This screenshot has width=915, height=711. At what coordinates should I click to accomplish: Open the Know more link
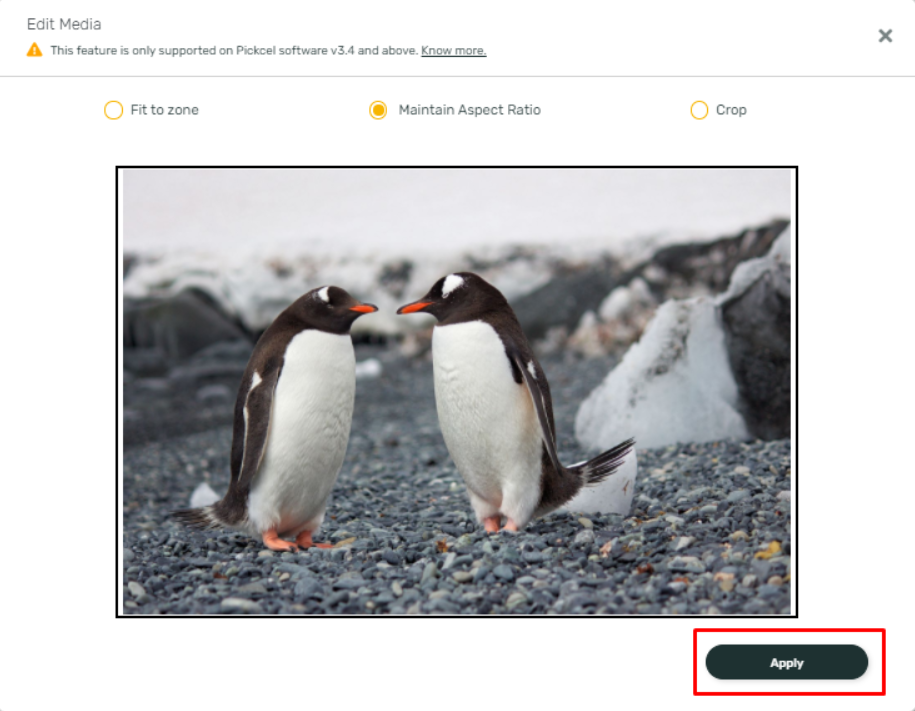(453, 51)
